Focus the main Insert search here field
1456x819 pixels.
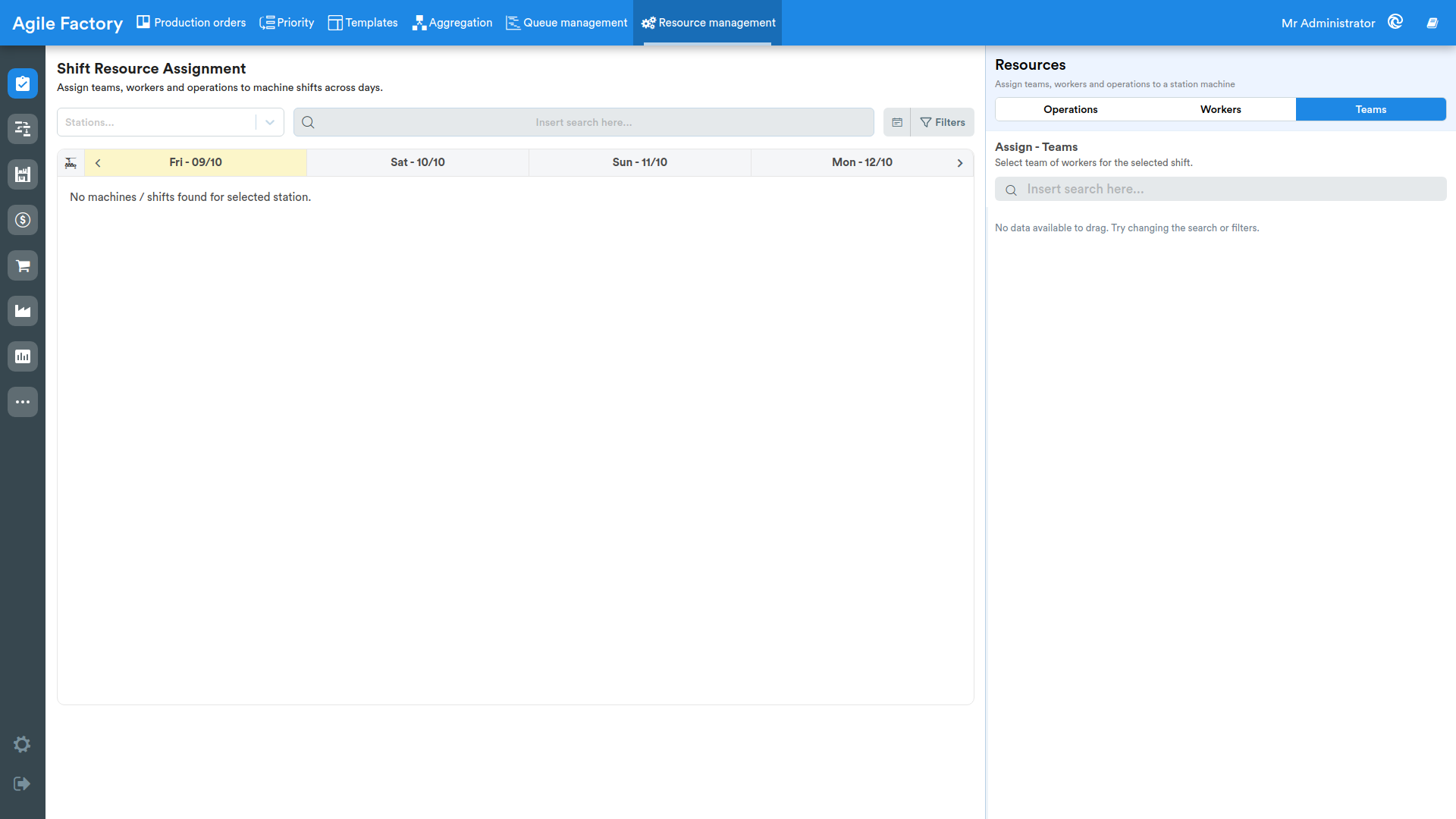coord(584,122)
